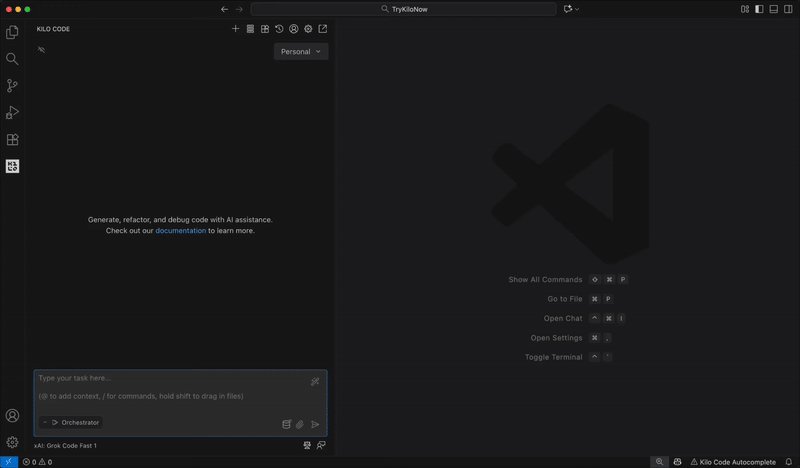Open the Run and Debug view
The height and width of the screenshot is (468, 800).
click(x=12, y=112)
